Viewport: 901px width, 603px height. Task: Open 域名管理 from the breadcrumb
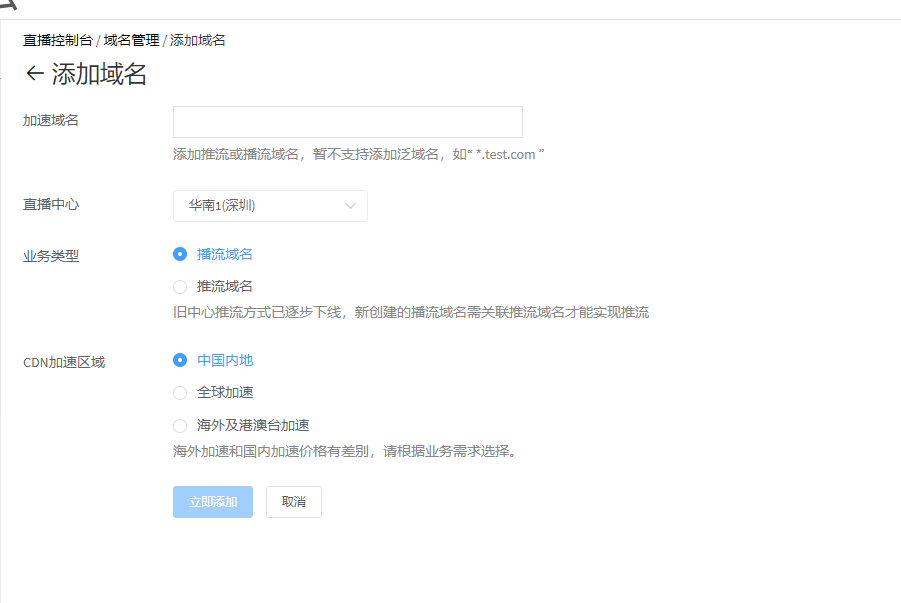point(131,40)
